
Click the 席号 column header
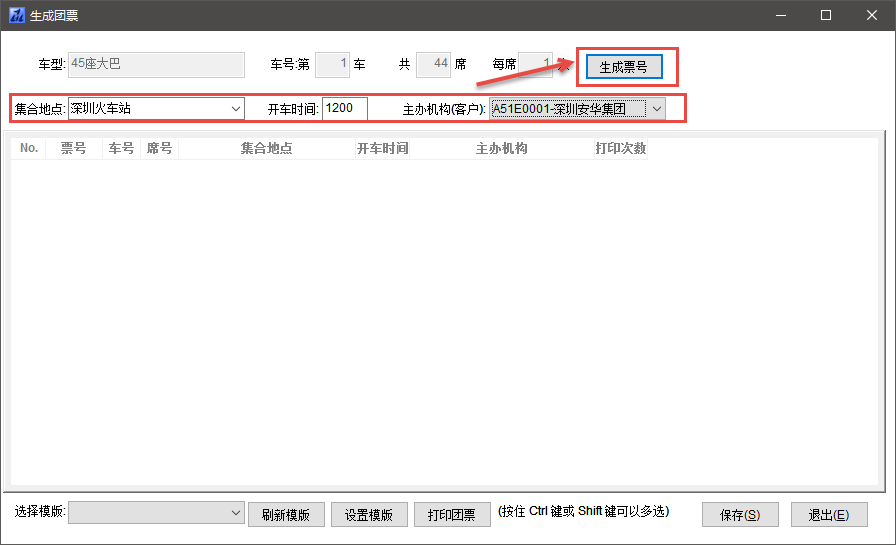(159, 149)
